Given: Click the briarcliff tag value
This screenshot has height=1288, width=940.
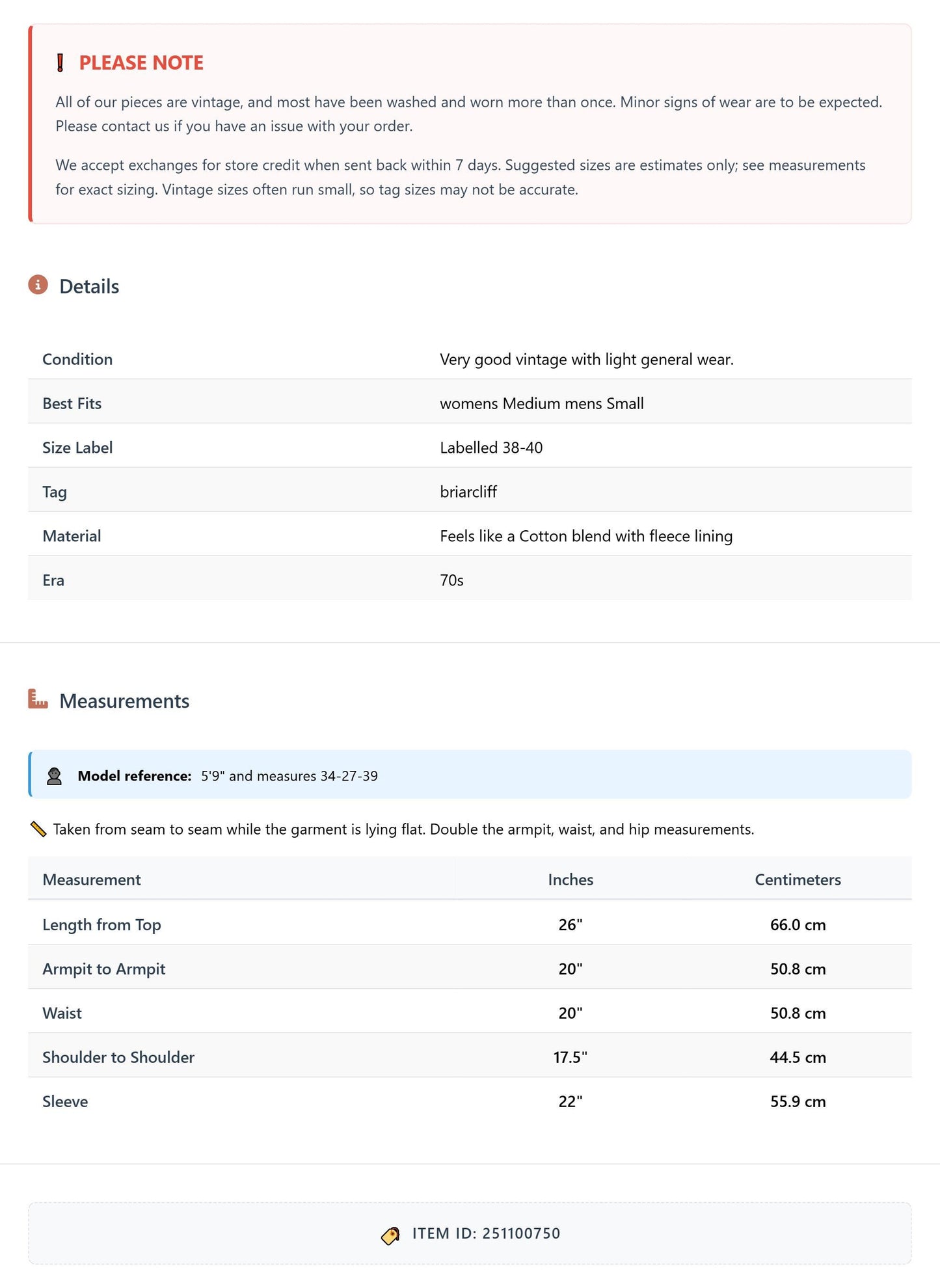Looking at the screenshot, I should pyautogui.click(x=468, y=492).
